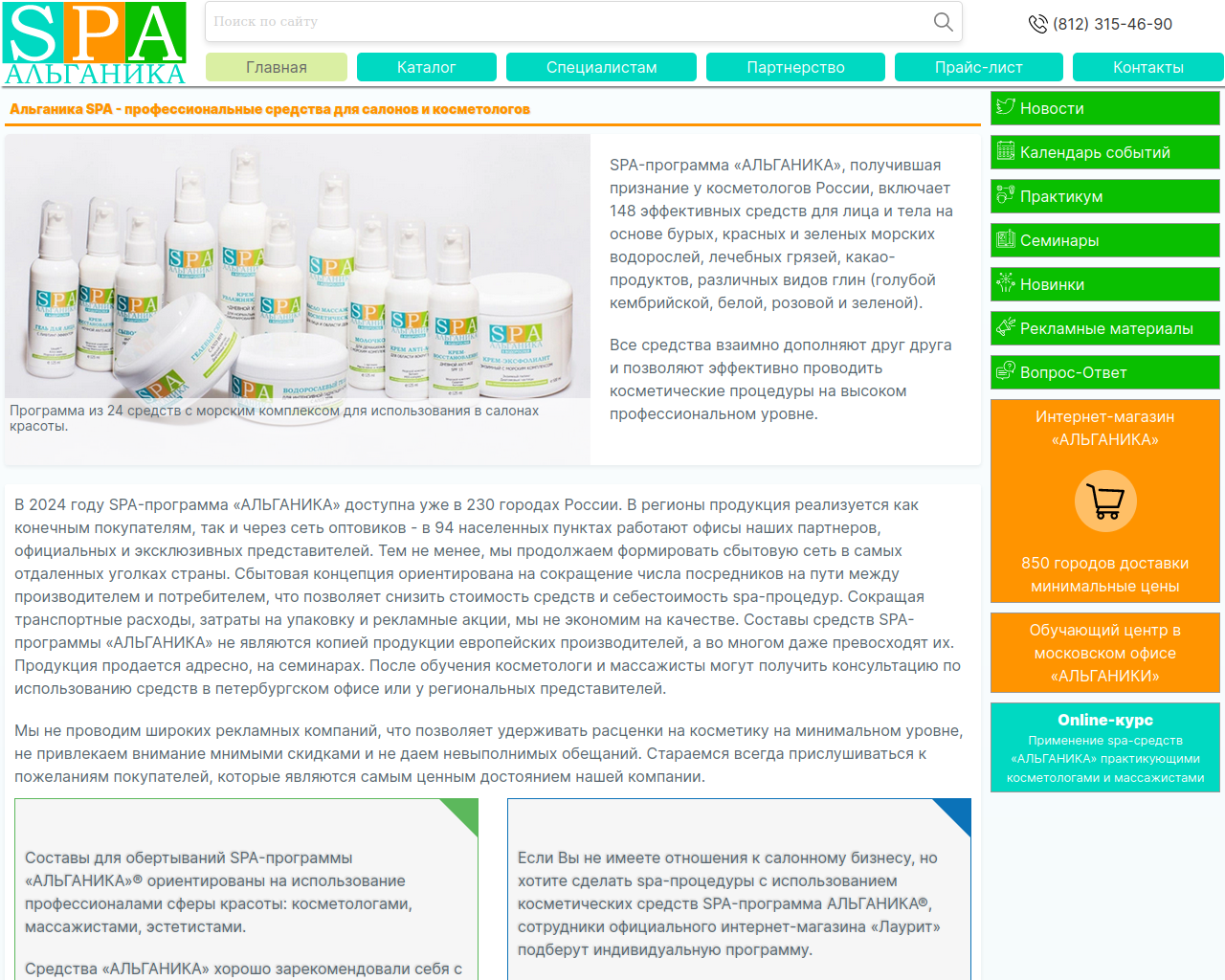Open the Семинары sidebar link
Viewport: 1225px width, 980px height.
tap(1105, 240)
